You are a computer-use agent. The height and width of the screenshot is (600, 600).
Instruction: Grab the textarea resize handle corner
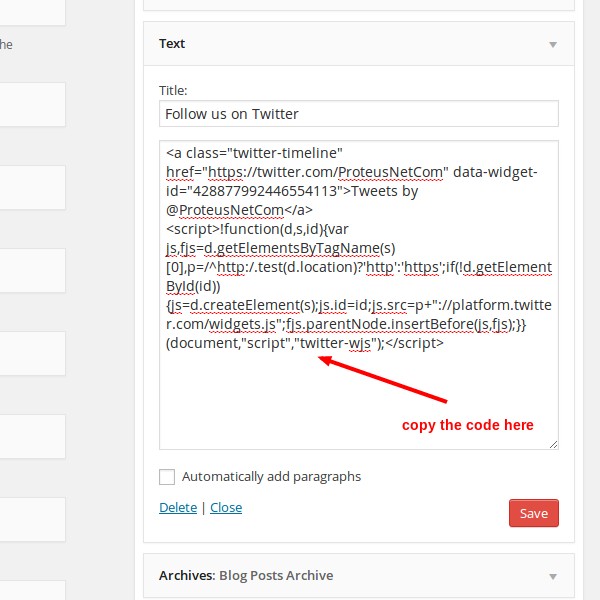pyautogui.click(x=553, y=444)
